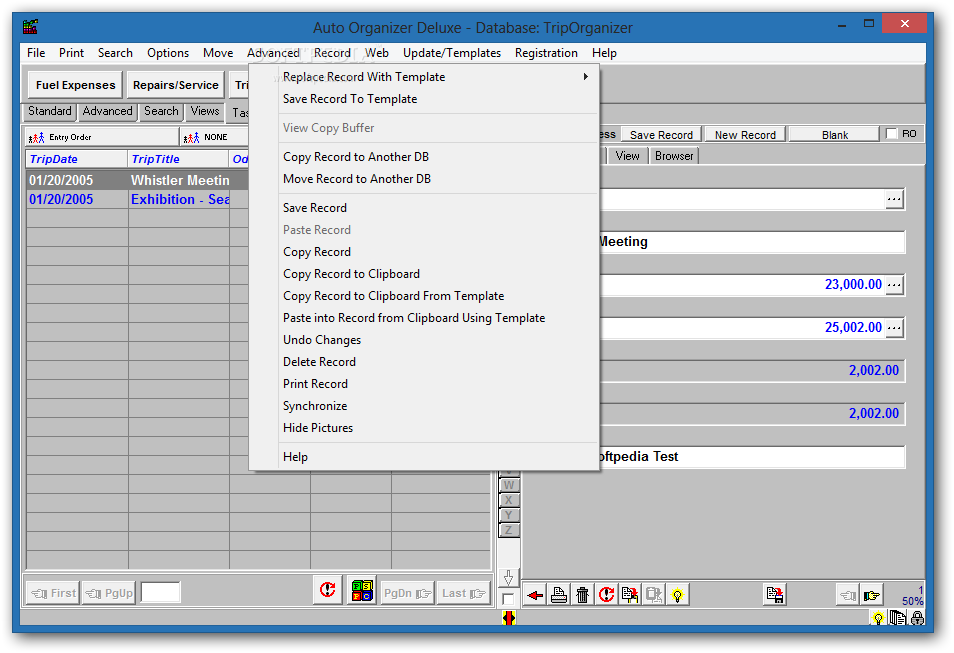954x653 pixels.
Task: Click the refresh icon left of colored blocks
Action: pyautogui.click(x=327, y=590)
